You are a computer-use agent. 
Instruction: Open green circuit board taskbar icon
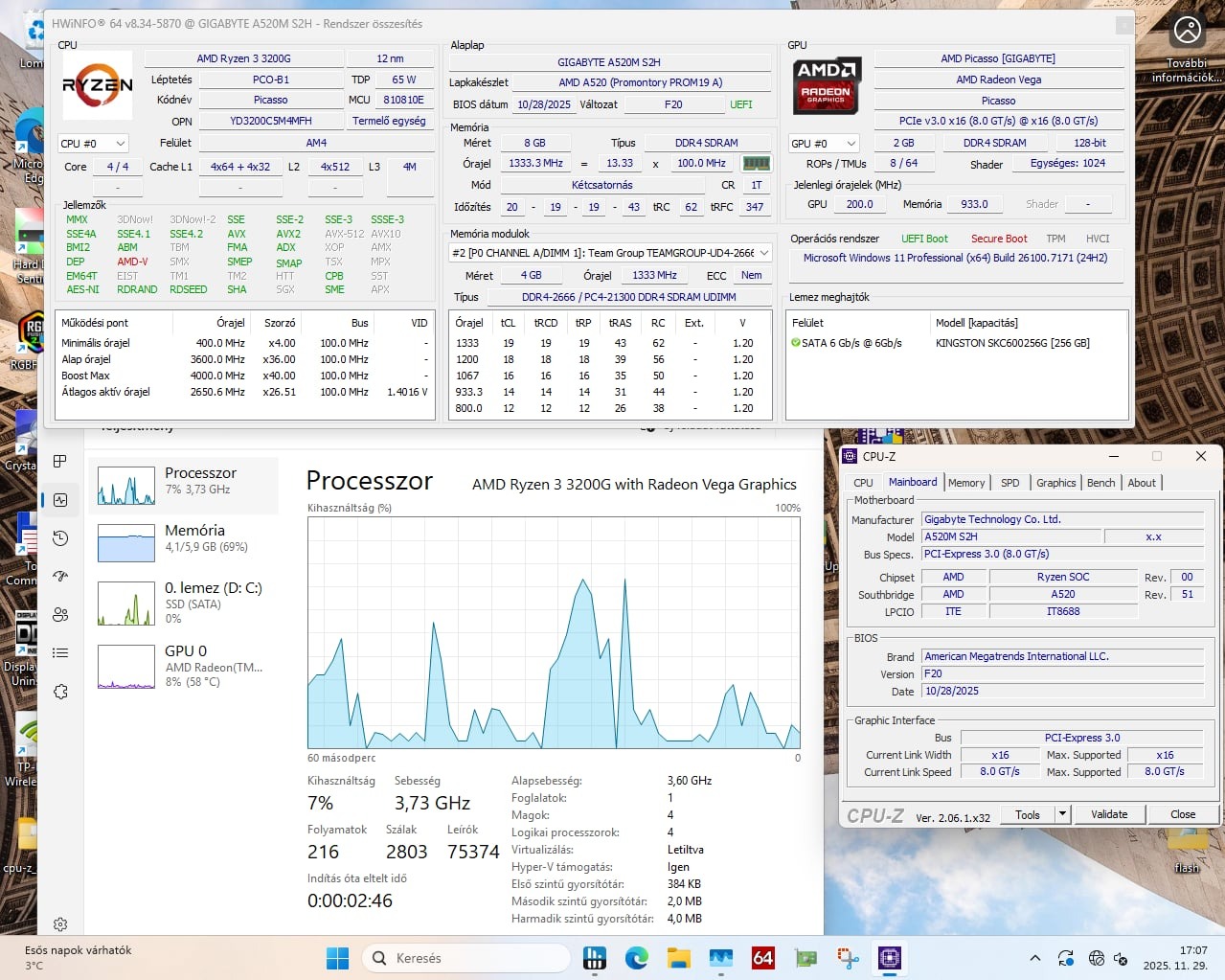[x=805, y=958]
